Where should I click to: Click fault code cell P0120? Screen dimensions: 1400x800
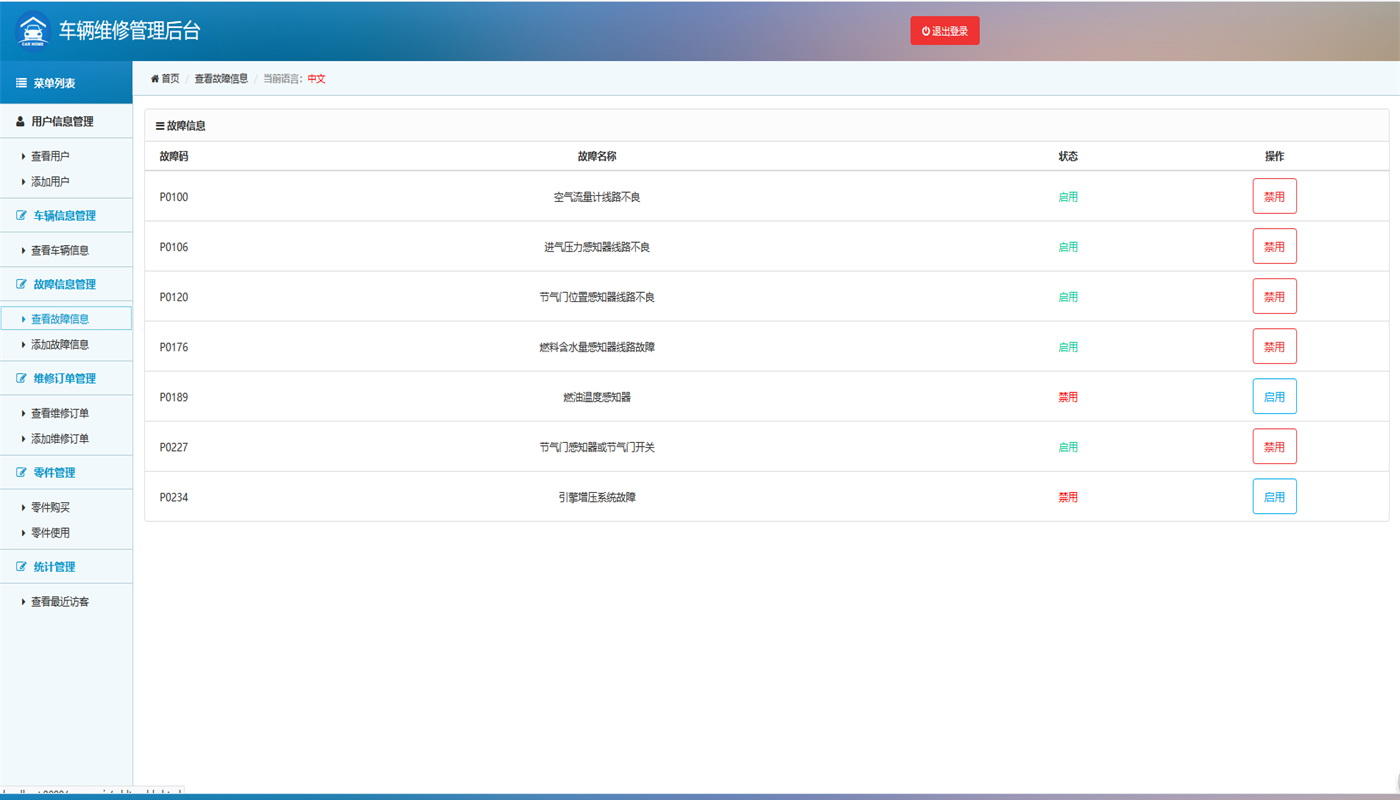point(174,297)
